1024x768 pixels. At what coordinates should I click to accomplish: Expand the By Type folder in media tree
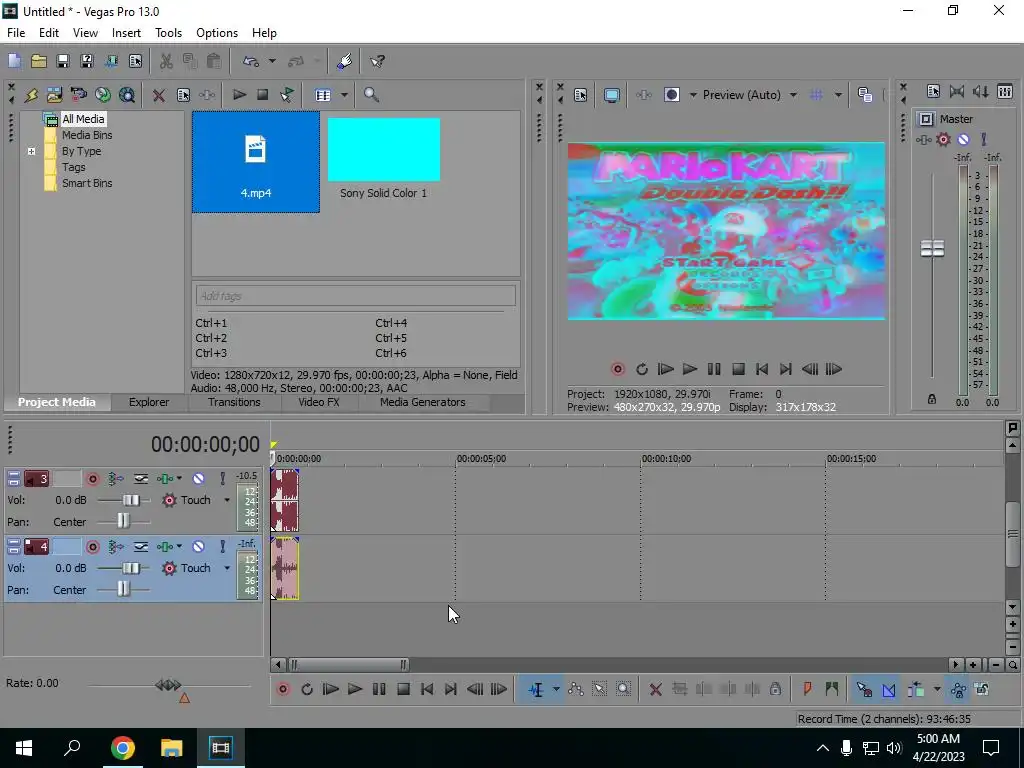[31, 152]
